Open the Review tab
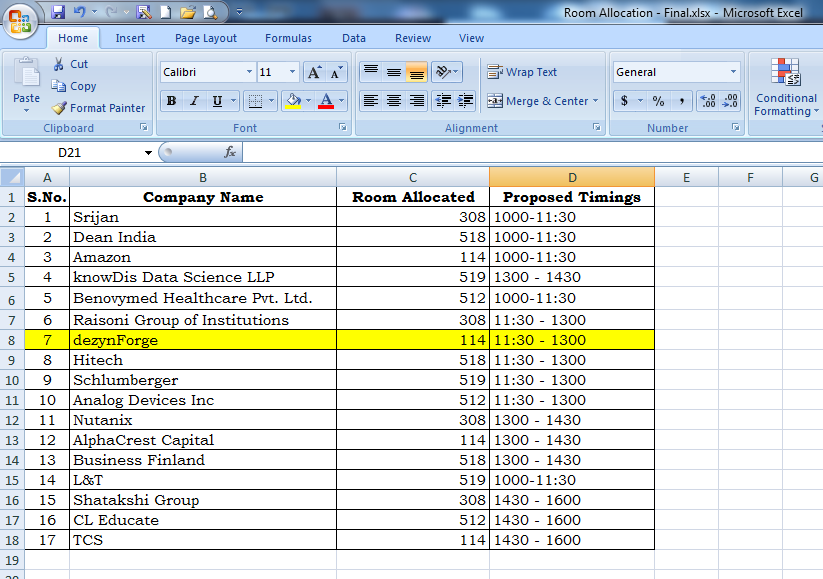 pyautogui.click(x=413, y=38)
